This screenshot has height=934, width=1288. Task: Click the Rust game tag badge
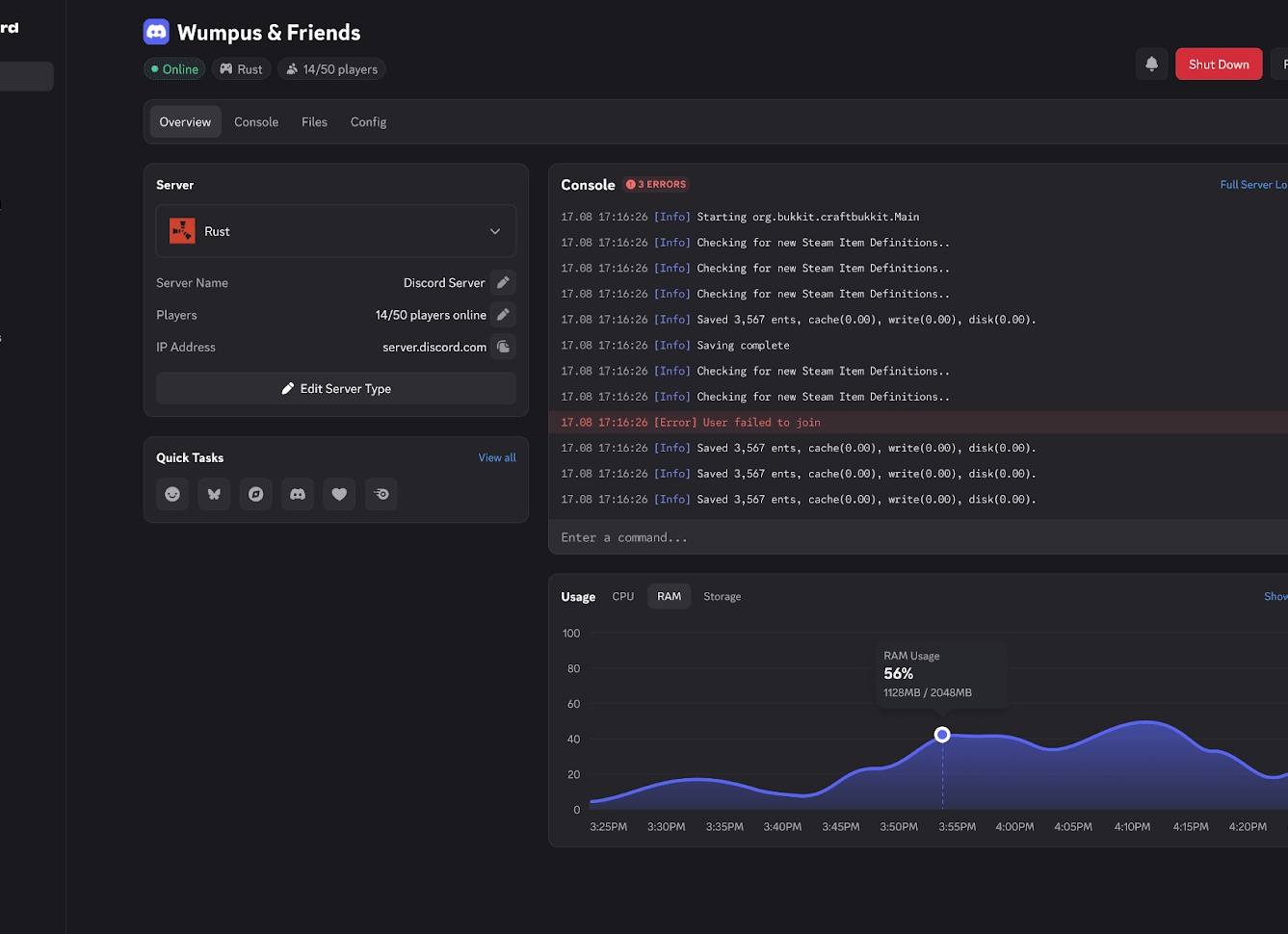241,69
